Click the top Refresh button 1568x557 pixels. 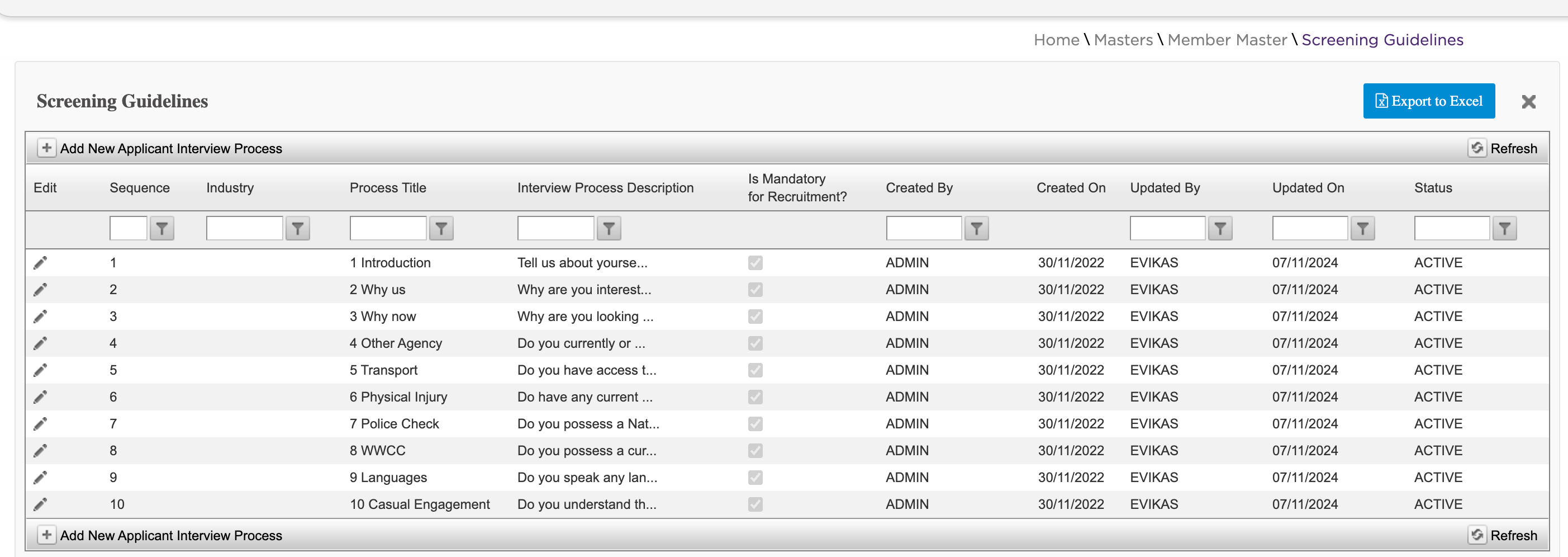(x=1503, y=148)
